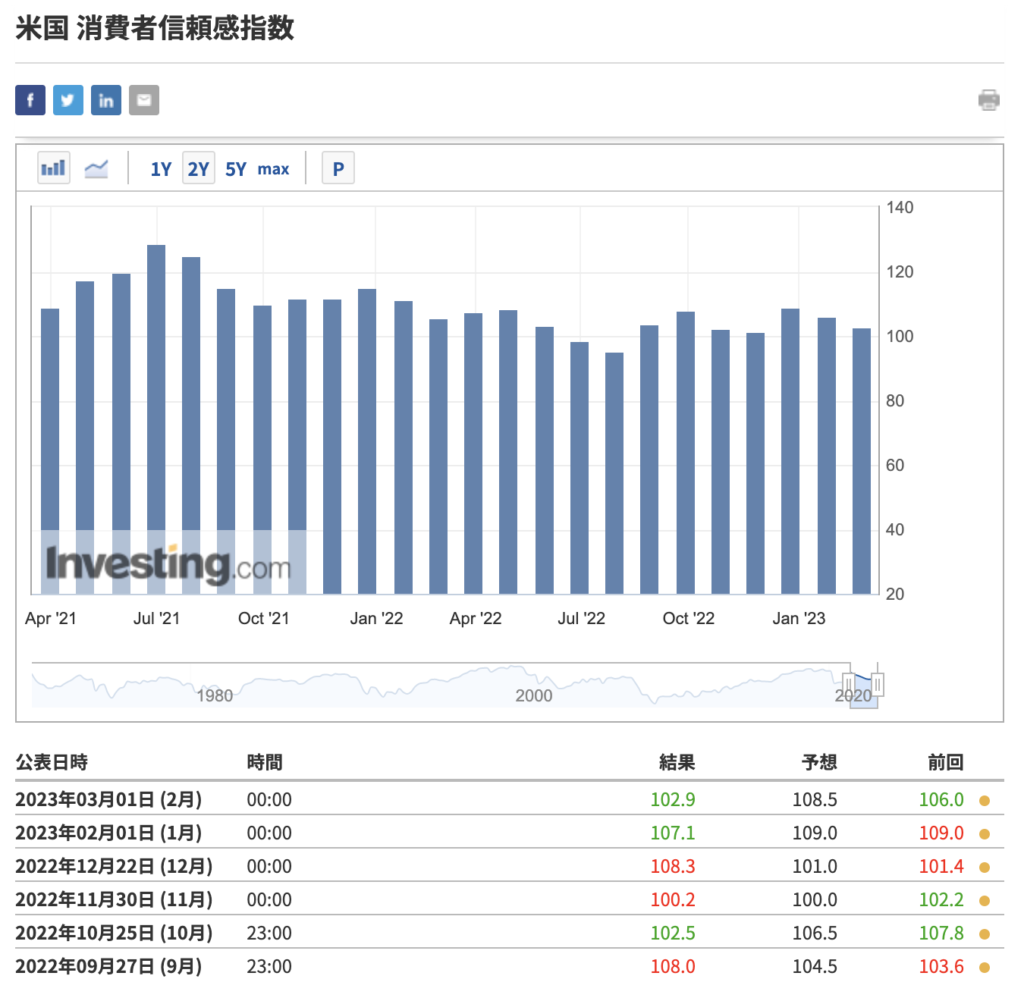Click the 前回 column header
The height and width of the screenshot is (1001, 1024).
click(946, 762)
